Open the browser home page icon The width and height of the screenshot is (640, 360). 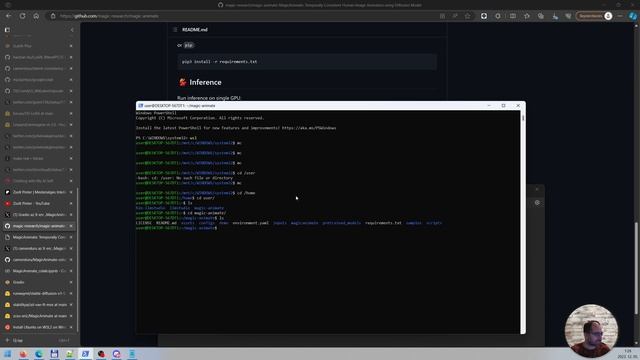tap(36, 16)
